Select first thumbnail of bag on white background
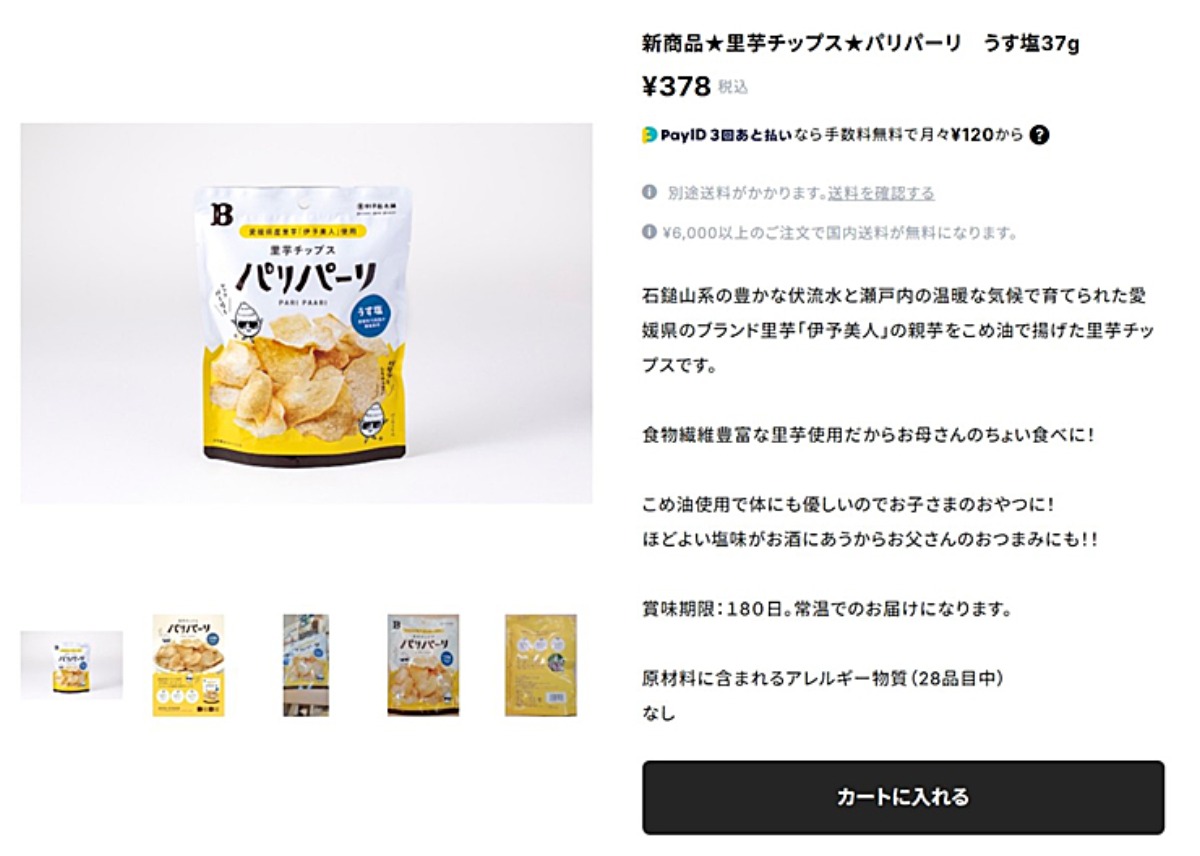 71,665
